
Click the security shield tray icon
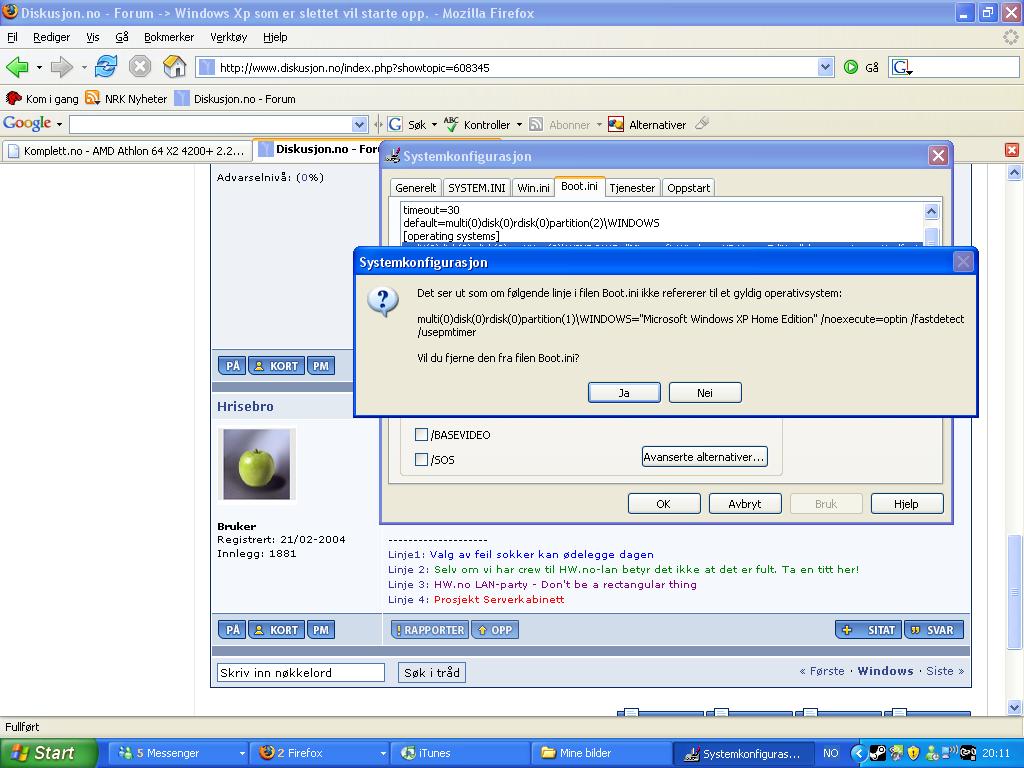[914, 753]
